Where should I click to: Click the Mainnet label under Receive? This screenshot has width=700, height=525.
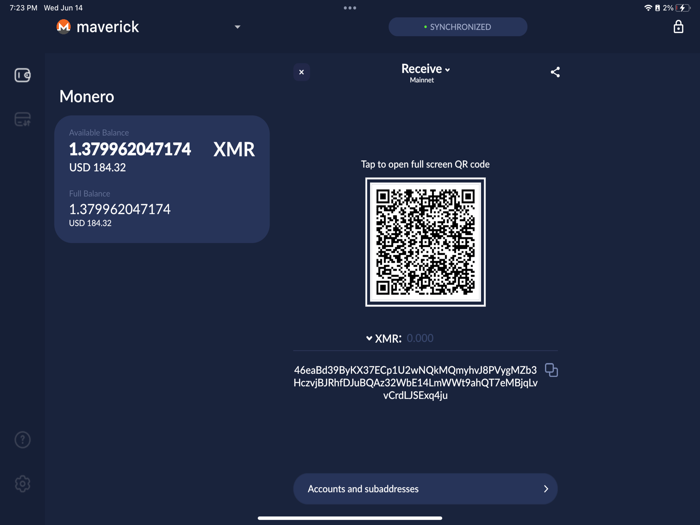coord(422,80)
